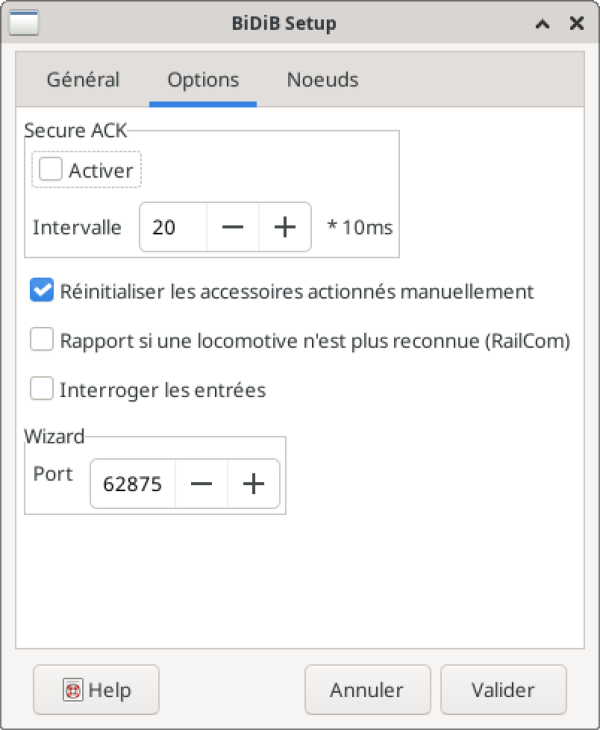Enable the Secure ACK Activer checkbox

coord(50,170)
